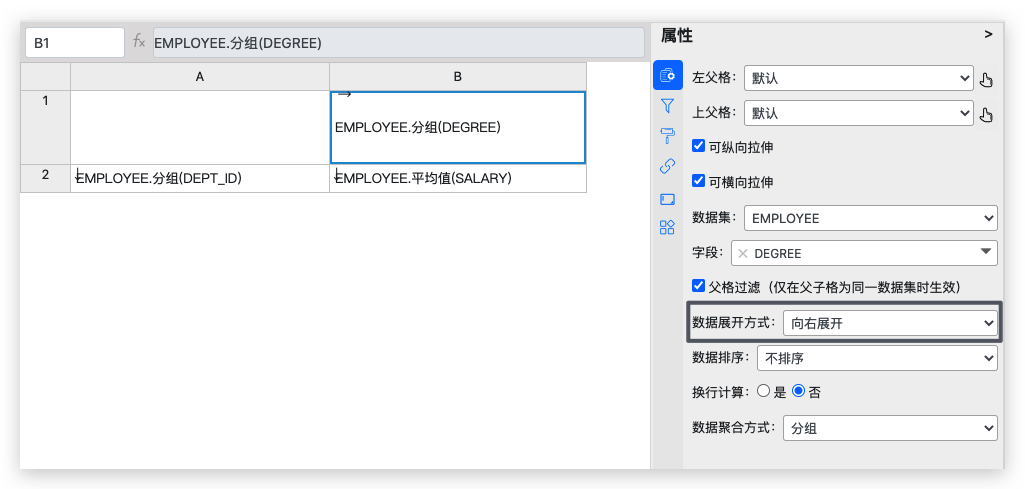Toggle the 父格过滤 checkbox

(x=698, y=286)
